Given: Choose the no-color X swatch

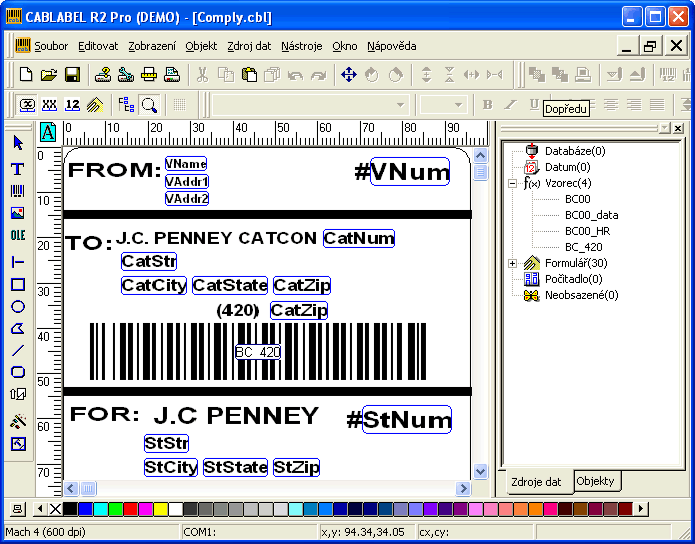Looking at the screenshot, I should [x=55, y=509].
